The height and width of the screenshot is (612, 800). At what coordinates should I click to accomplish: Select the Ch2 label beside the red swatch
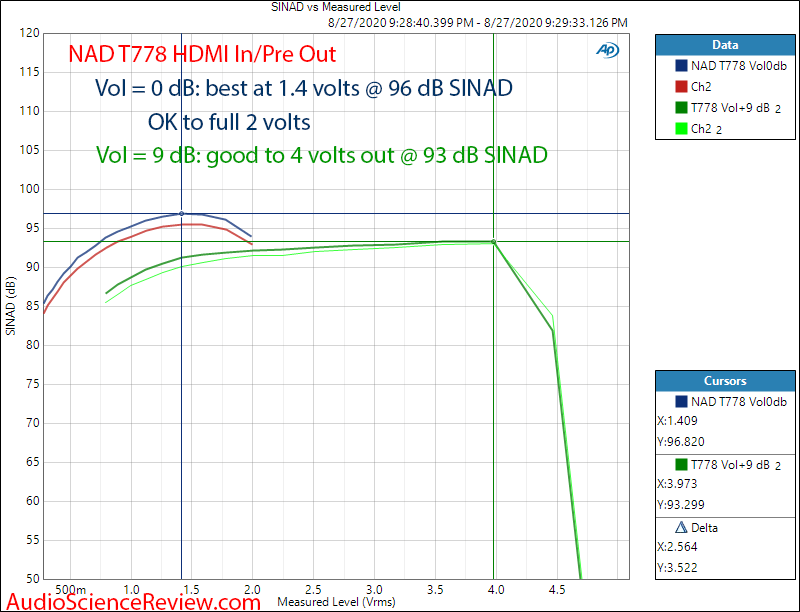[x=701, y=87]
